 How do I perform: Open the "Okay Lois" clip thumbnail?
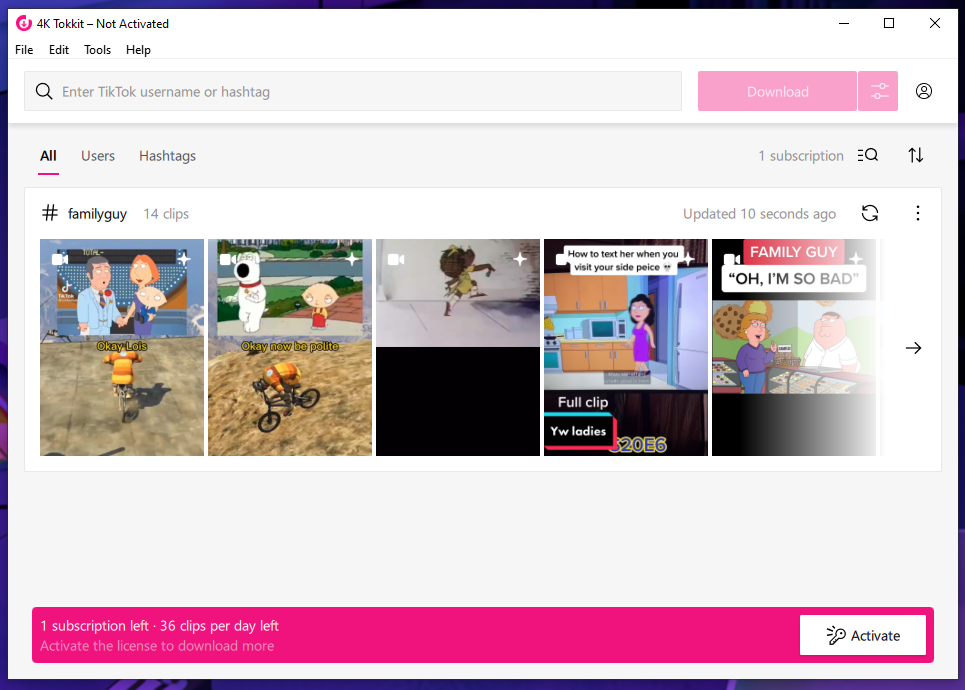tap(122, 347)
